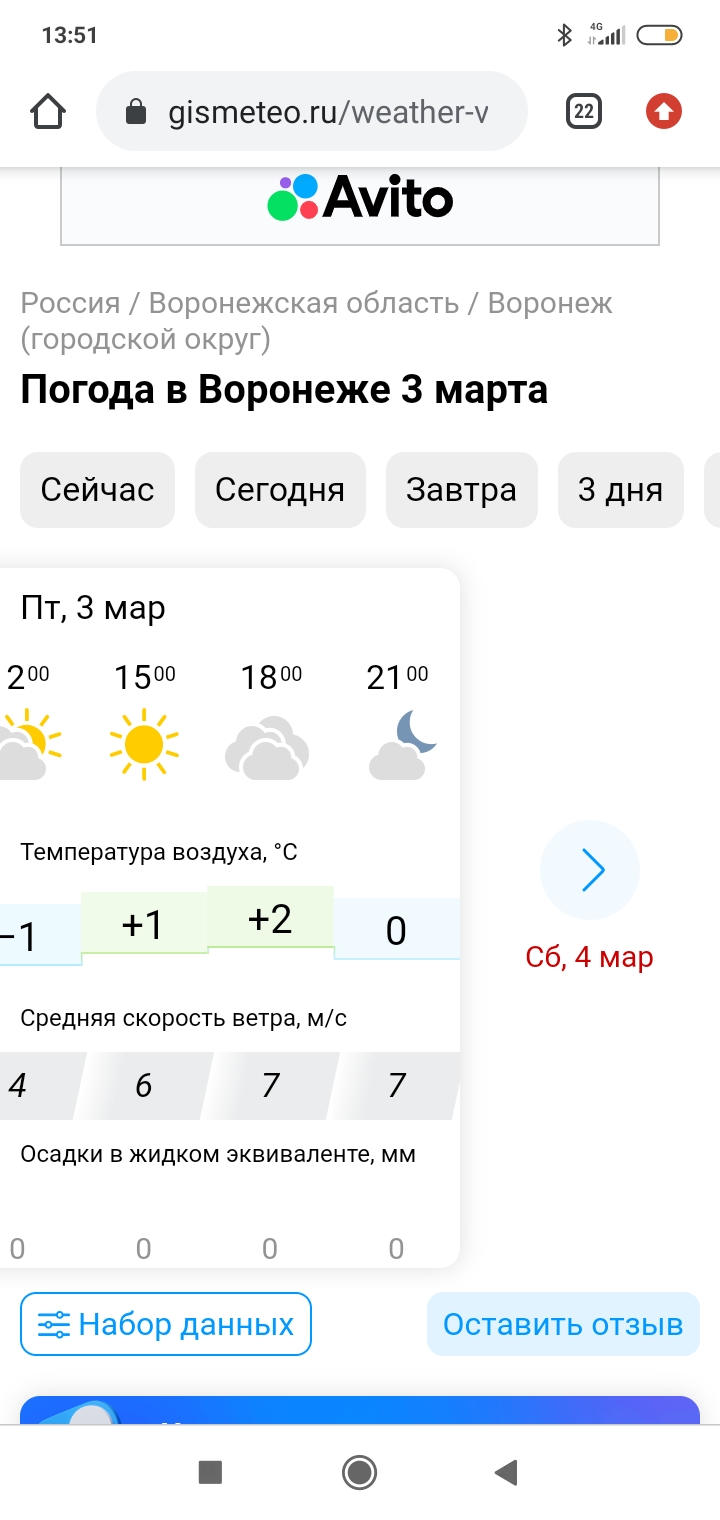Click the Оставить отзыв button
The height and width of the screenshot is (1520, 720).
pos(563,1324)
